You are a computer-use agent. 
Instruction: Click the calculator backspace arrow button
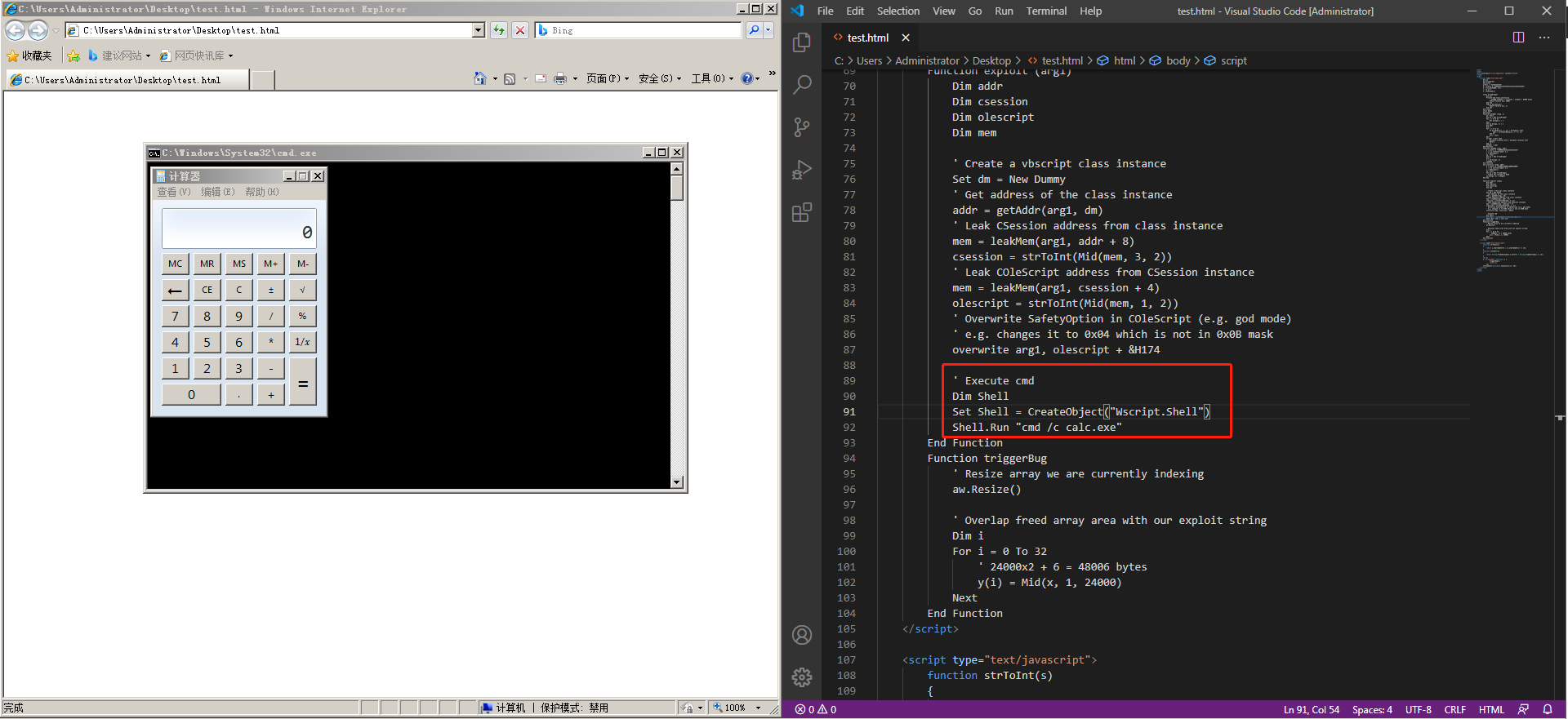tap(176, 290)
